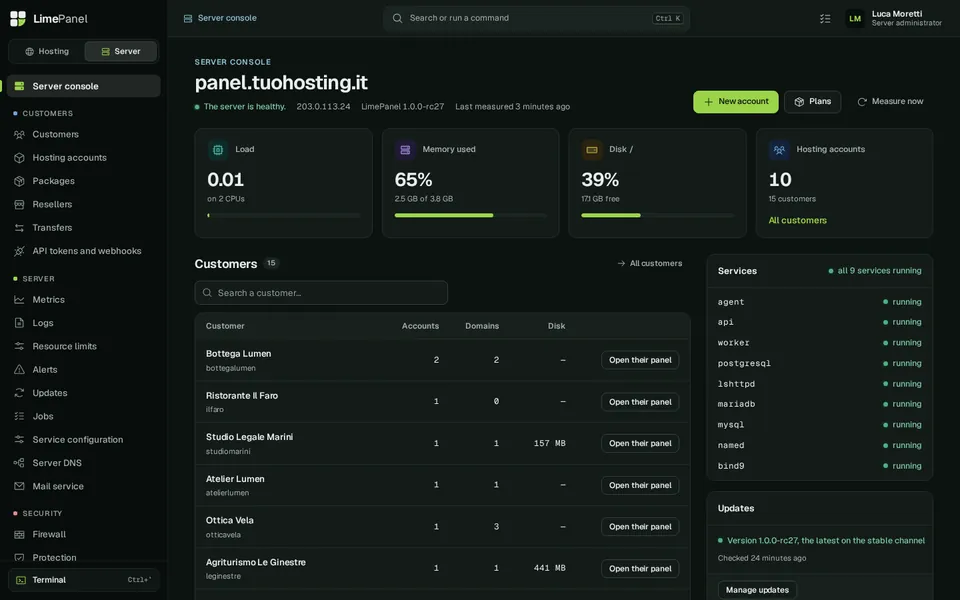Click the Manage updates button
The width and height of the screenshot is (960, 600).
coord(757,590)
